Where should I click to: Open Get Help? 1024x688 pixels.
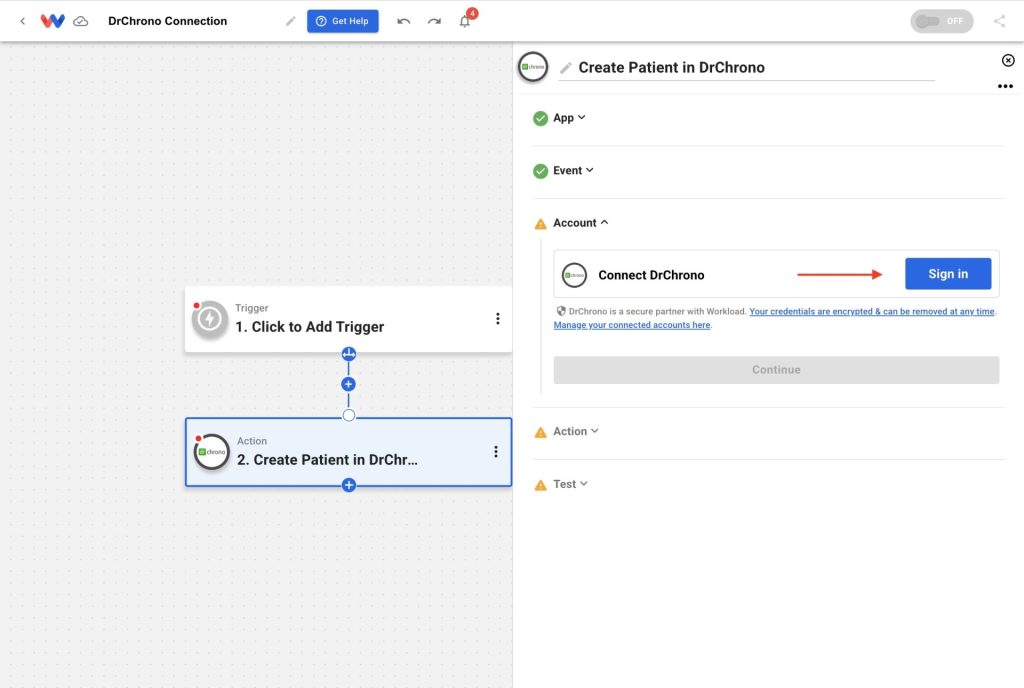click(343, 21)
